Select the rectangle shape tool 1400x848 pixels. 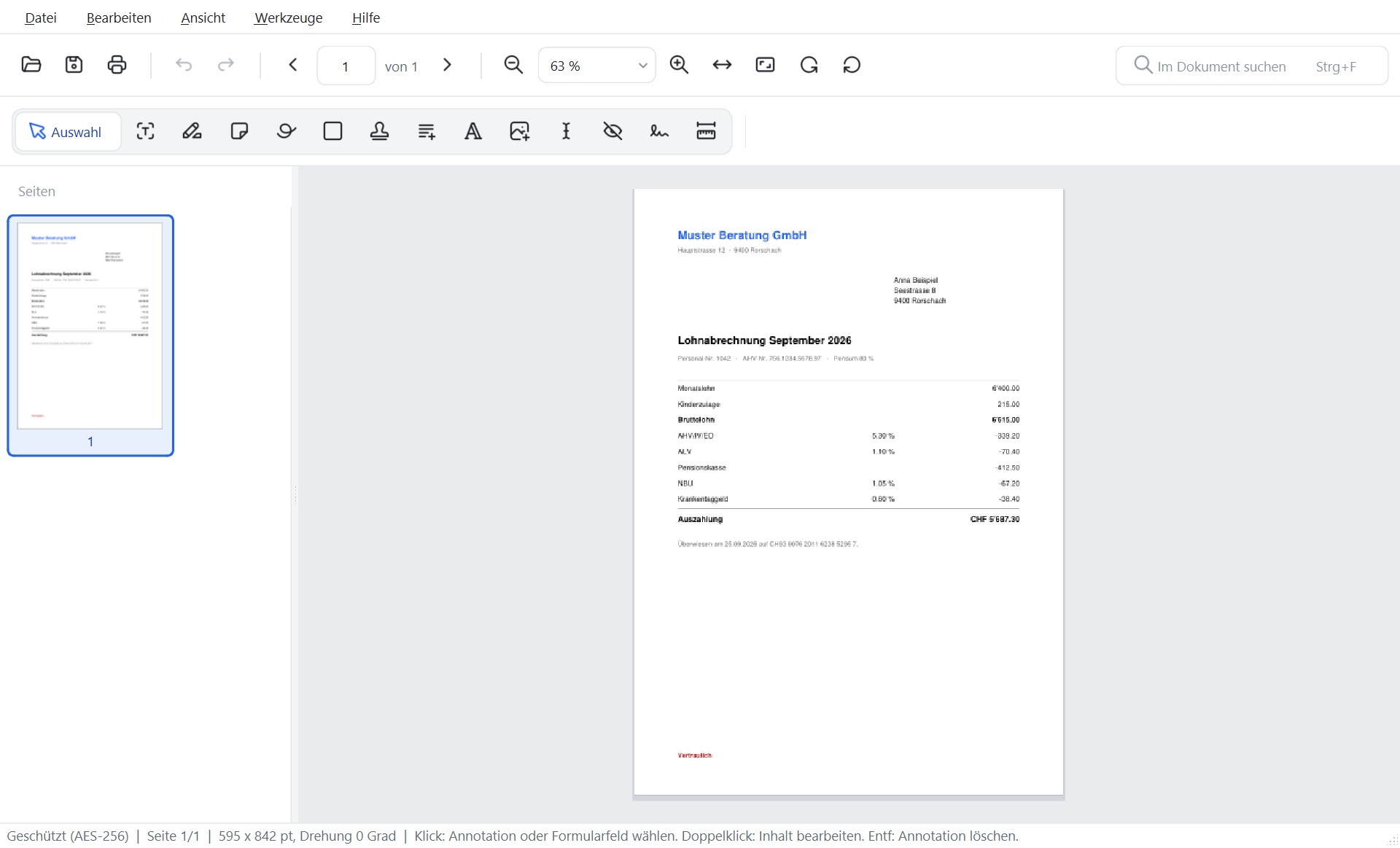[x=332, y=131]
